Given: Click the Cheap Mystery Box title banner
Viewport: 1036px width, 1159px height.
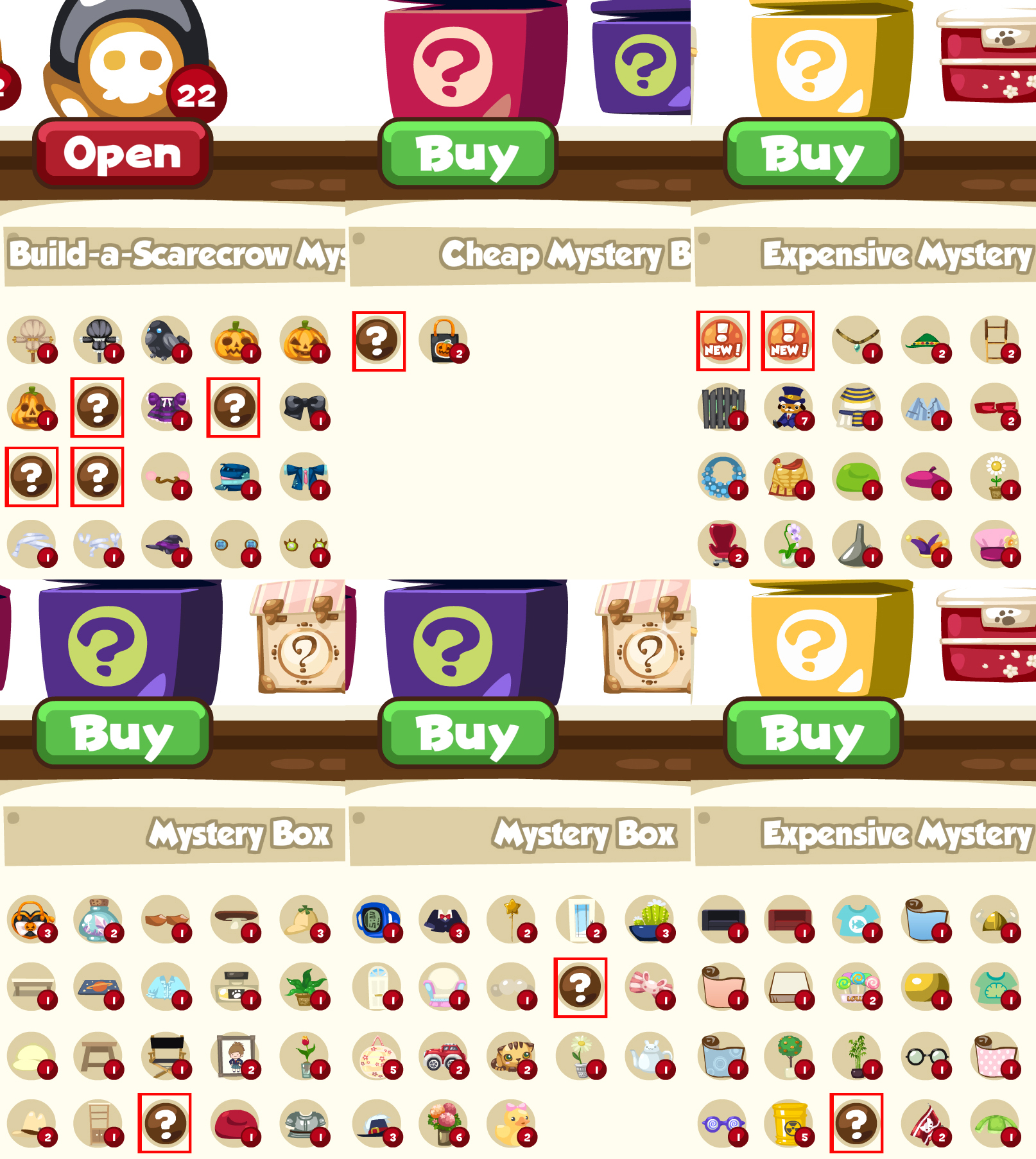Looking at the screenshot, I should click(520, 255).
